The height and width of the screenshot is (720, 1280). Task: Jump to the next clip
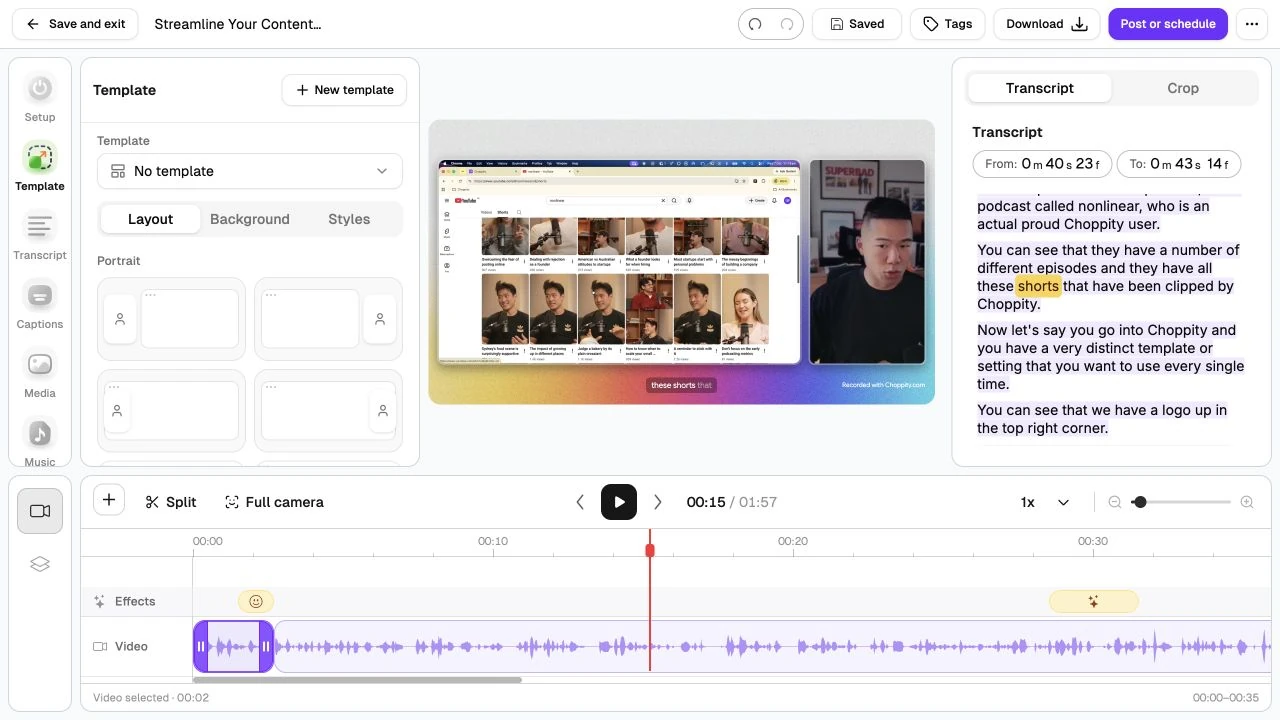click(658, 502)
